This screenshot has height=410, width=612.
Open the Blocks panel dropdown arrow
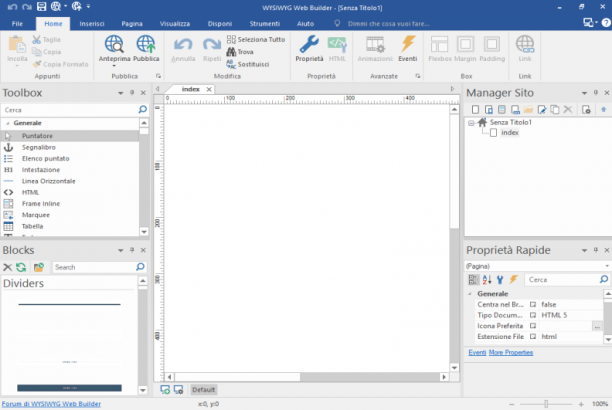pyautogui.click(x=121, y=250)
